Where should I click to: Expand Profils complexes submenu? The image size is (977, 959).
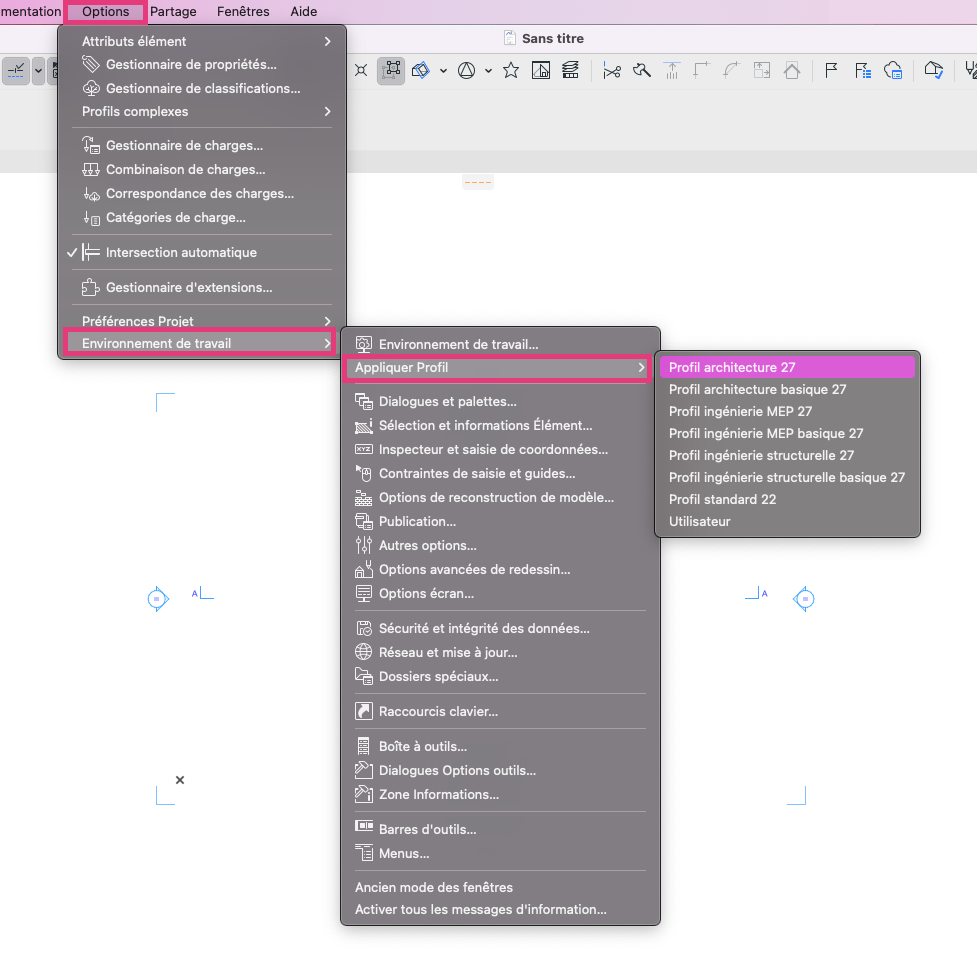click(x=203, y=112)
